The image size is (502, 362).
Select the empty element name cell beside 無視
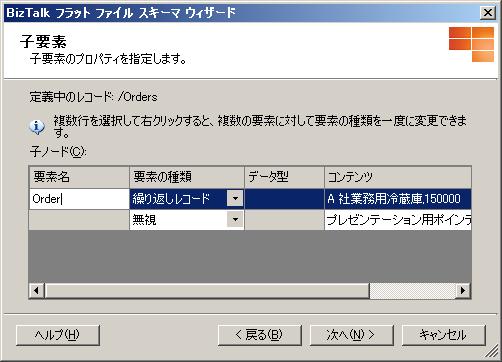coord(79,220)
